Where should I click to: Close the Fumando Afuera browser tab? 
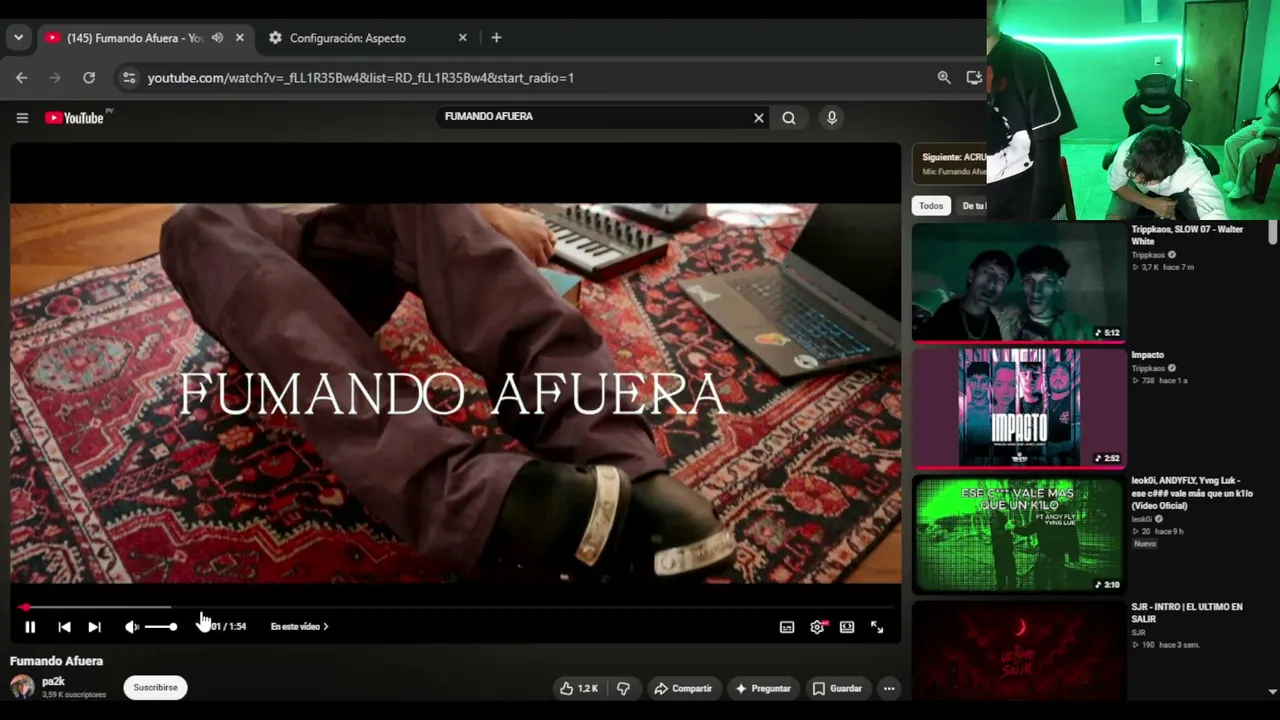pos(240,38)
